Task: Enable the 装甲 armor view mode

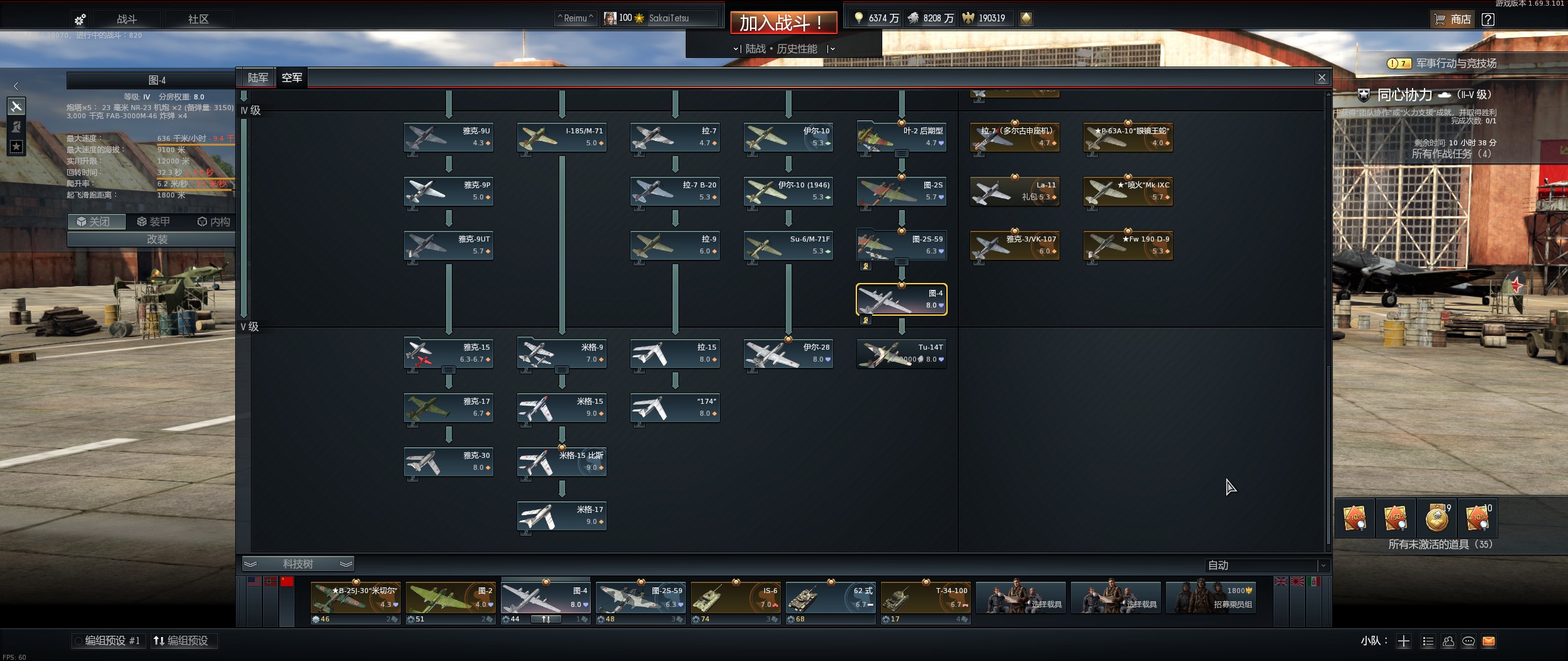Action: [154, 222]
